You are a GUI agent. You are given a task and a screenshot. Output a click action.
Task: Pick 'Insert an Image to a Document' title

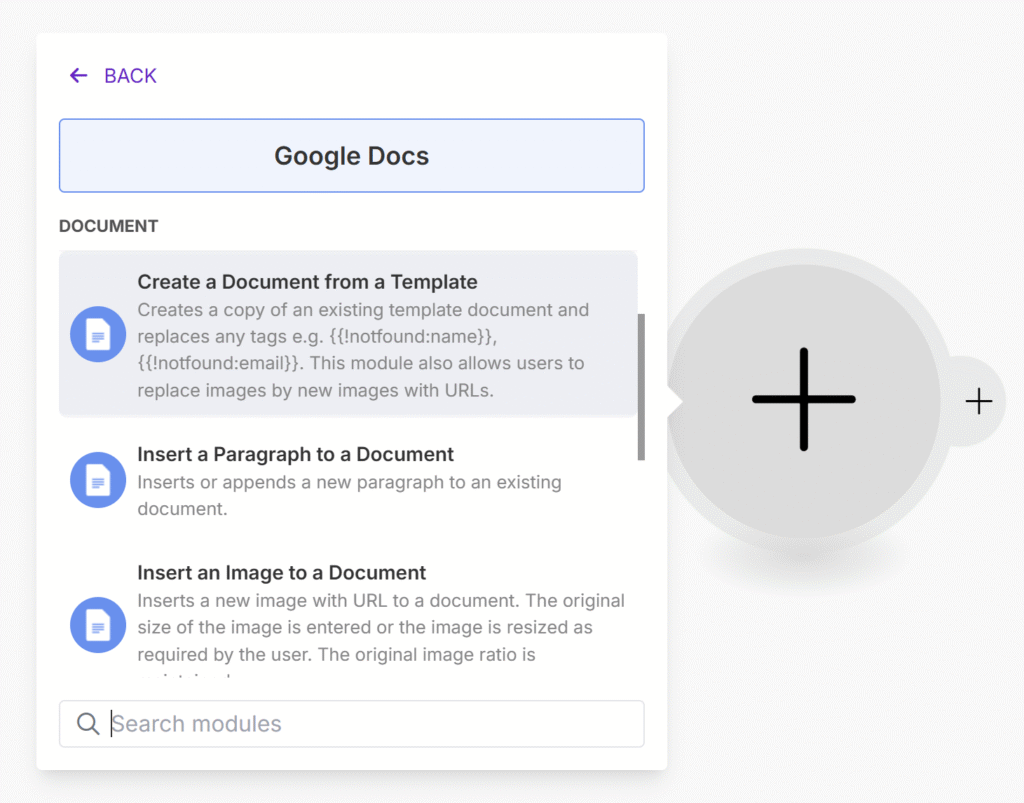(281, 573)
